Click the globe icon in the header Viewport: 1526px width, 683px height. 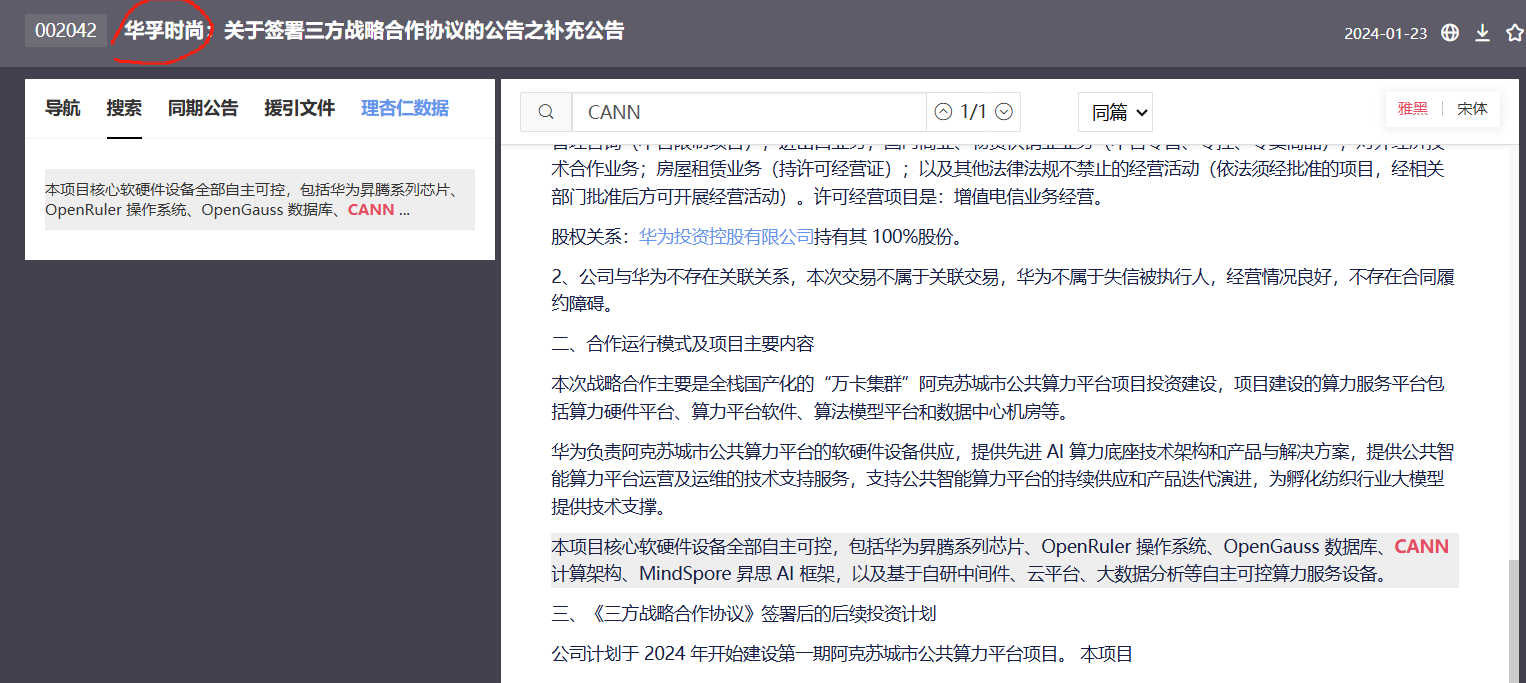tap(1450, 33)
